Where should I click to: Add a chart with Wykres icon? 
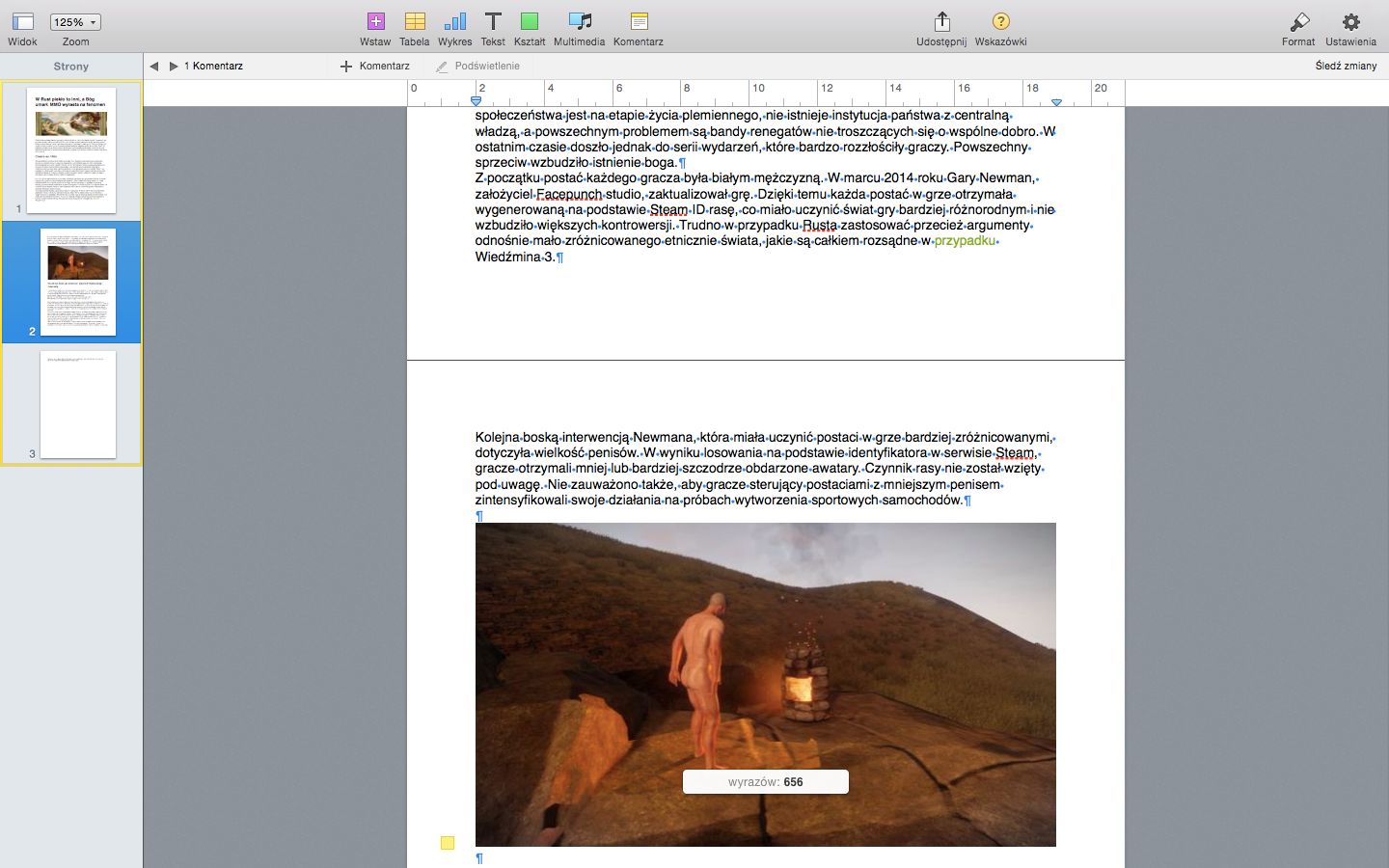pos(454,21)
